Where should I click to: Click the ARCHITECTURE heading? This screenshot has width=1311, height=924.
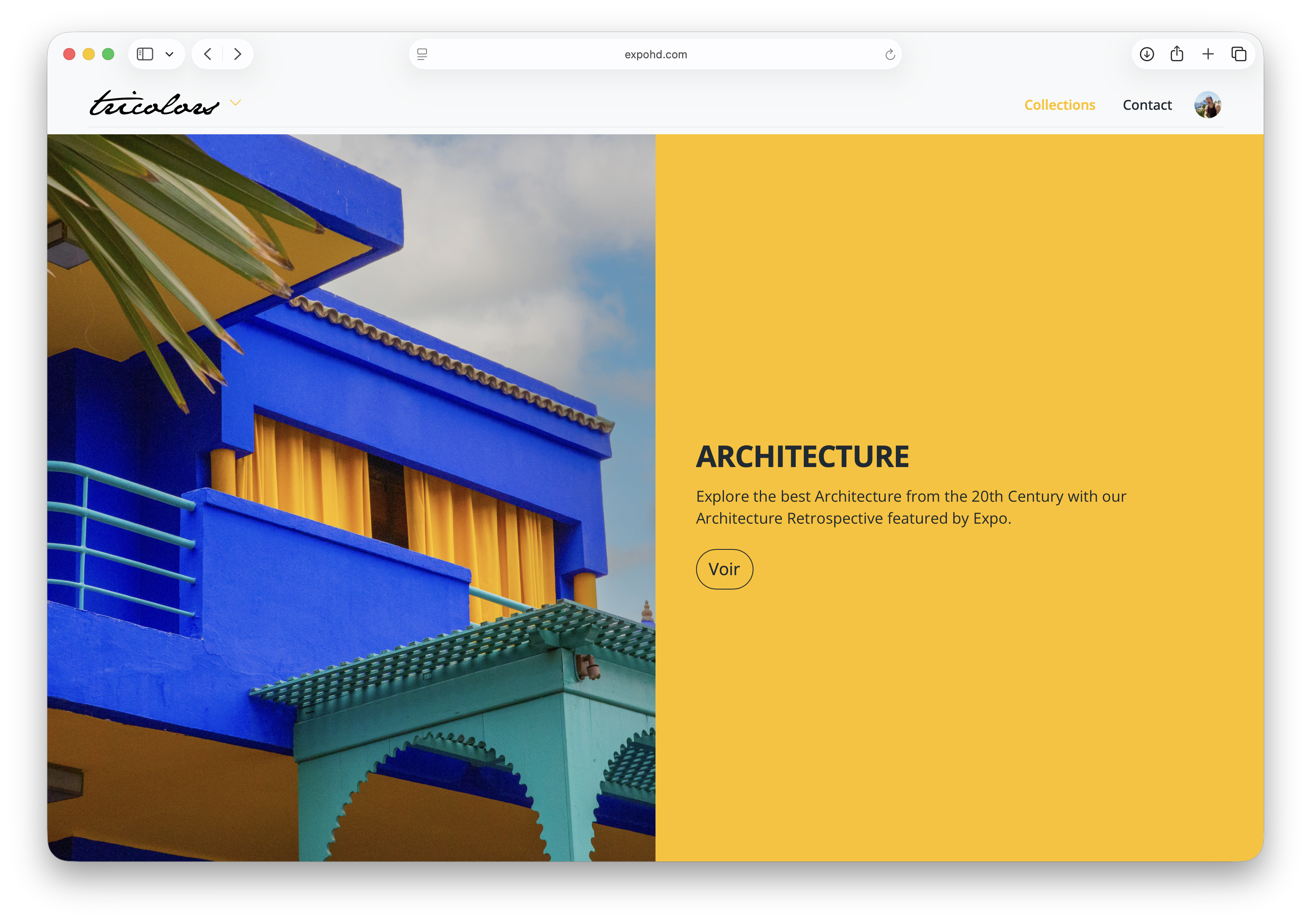pyautogui.click(x=802, y=457)
